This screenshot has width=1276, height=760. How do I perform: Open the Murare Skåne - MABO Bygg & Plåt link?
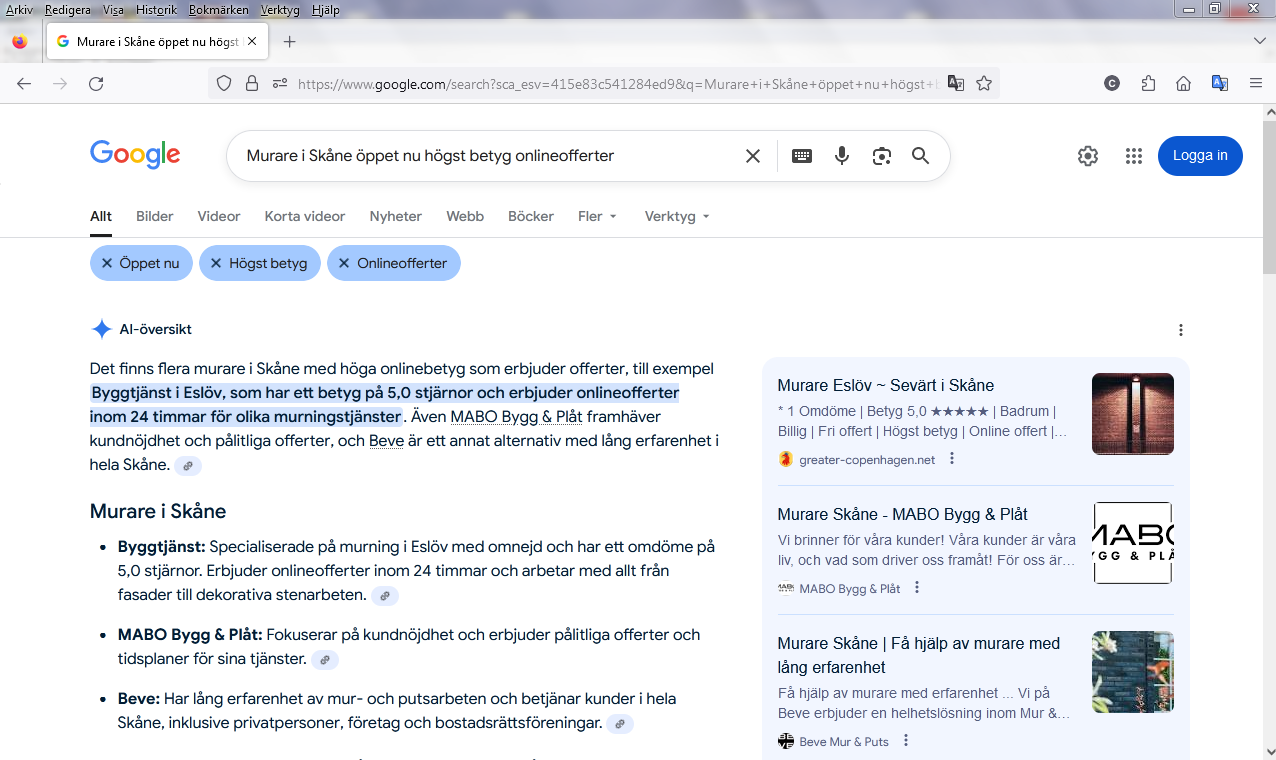point(902,515)
